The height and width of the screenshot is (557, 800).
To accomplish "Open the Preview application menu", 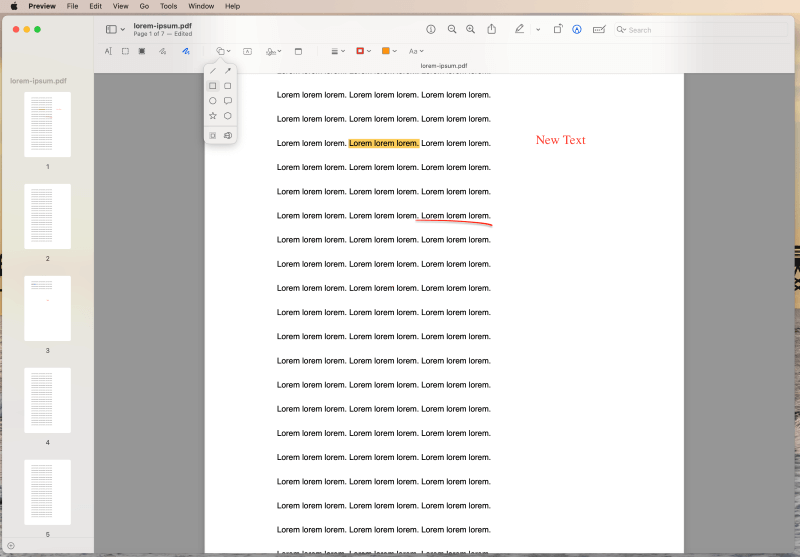I will point(42,6).
